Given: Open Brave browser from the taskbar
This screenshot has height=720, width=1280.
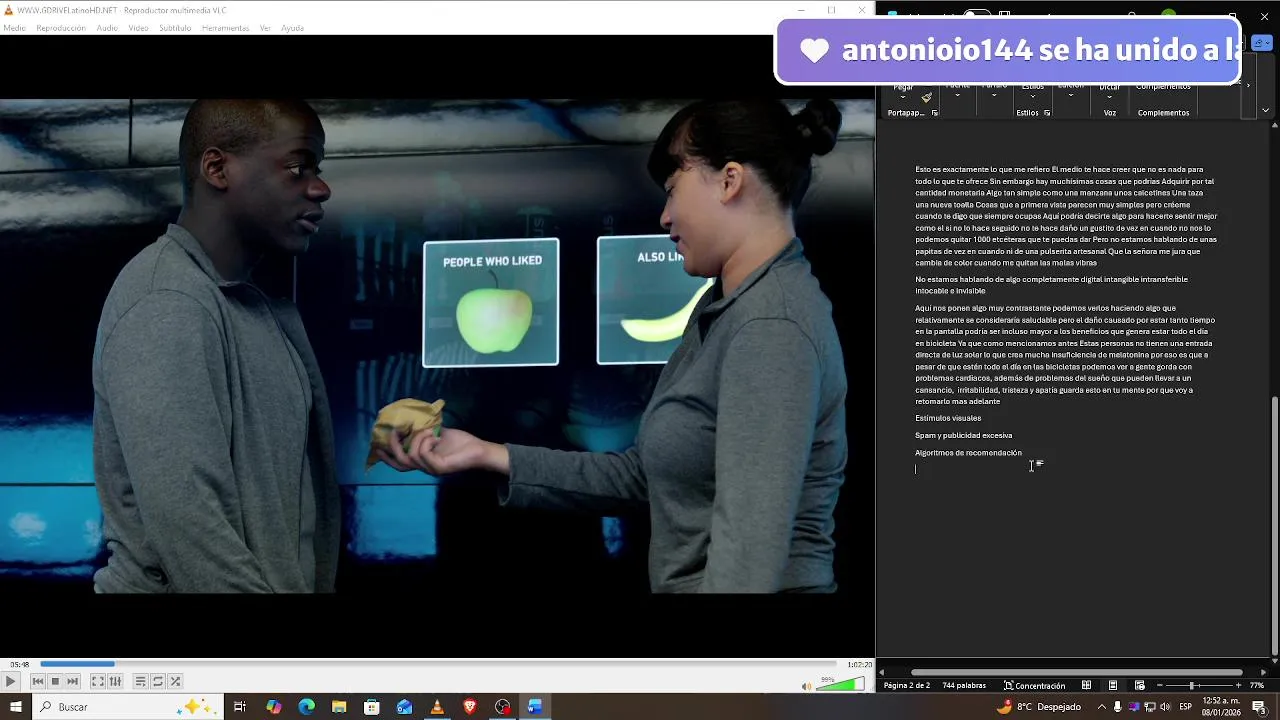Looking at the screenshot, I should coord(470,707).
